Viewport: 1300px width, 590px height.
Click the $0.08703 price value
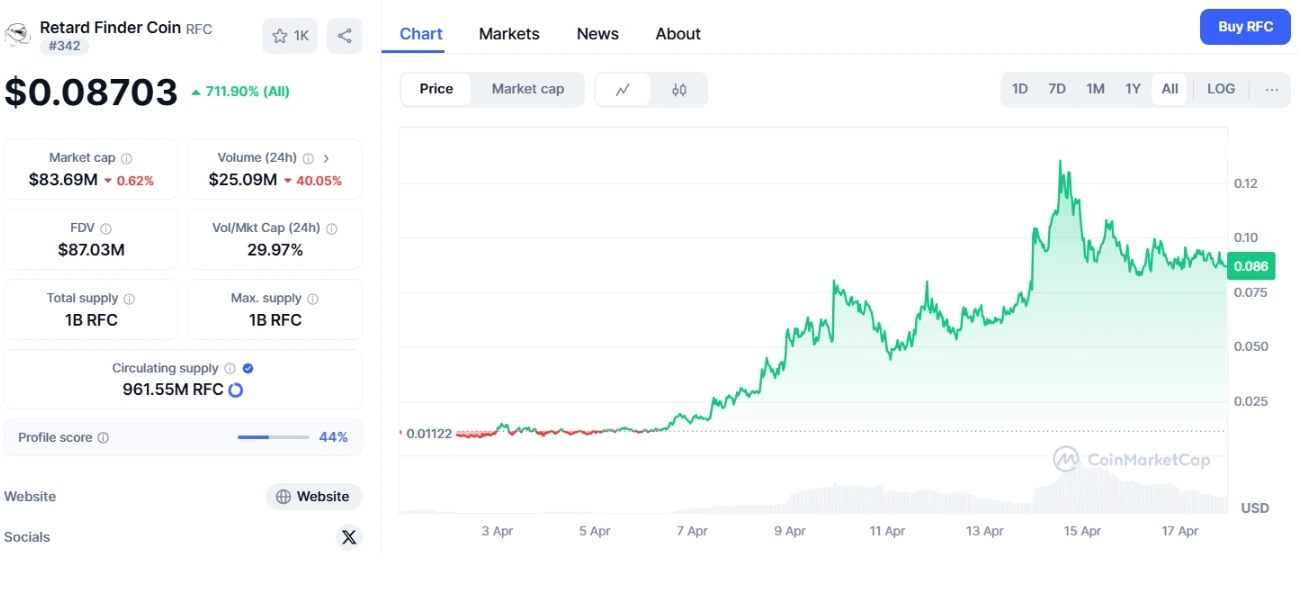pos(91,92)
